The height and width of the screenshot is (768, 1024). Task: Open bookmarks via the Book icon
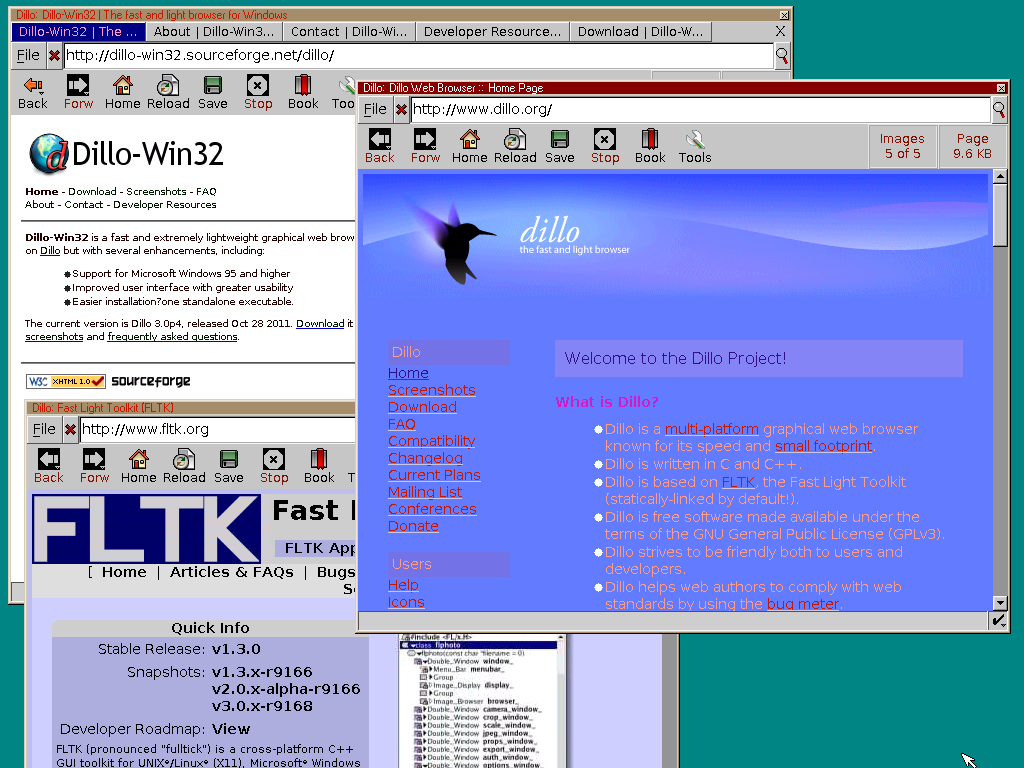pyautogui.click(x=650, y=146)
